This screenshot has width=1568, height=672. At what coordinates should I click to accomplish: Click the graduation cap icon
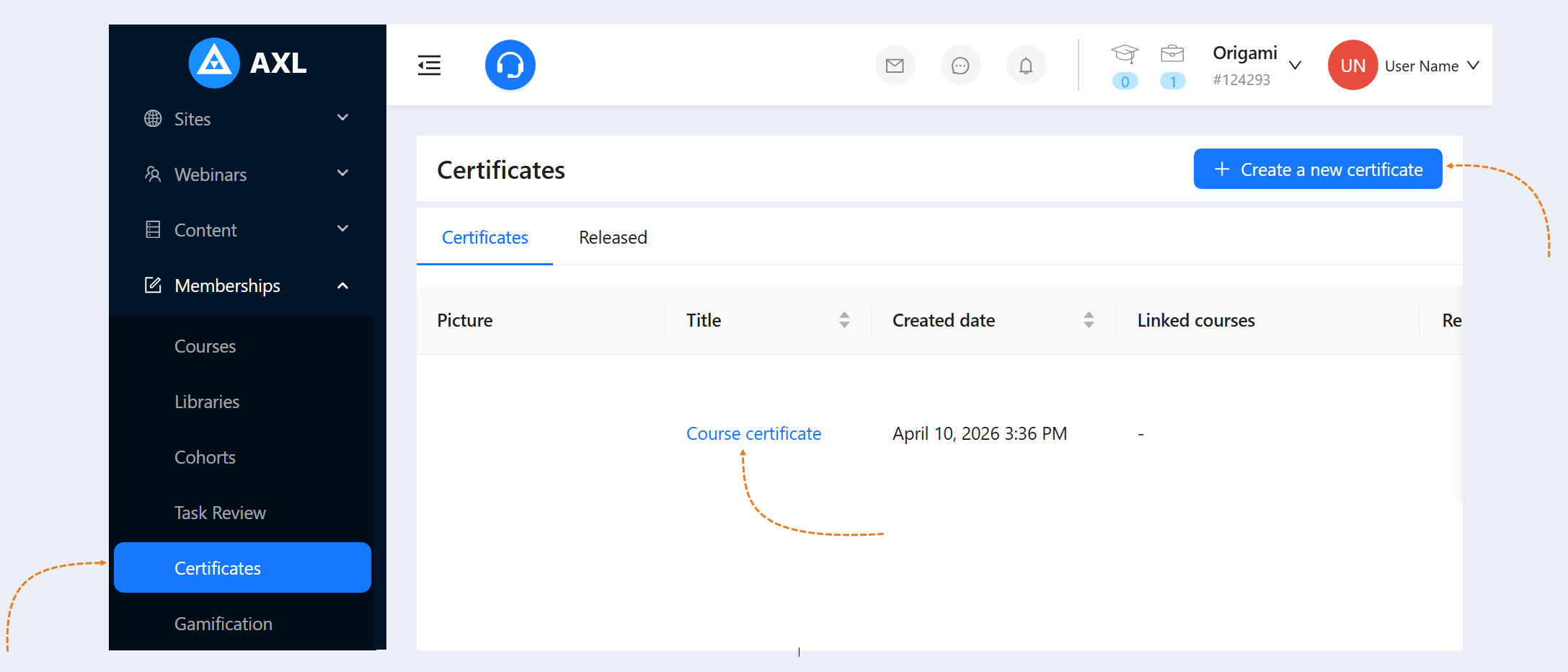pos(1125,53)
